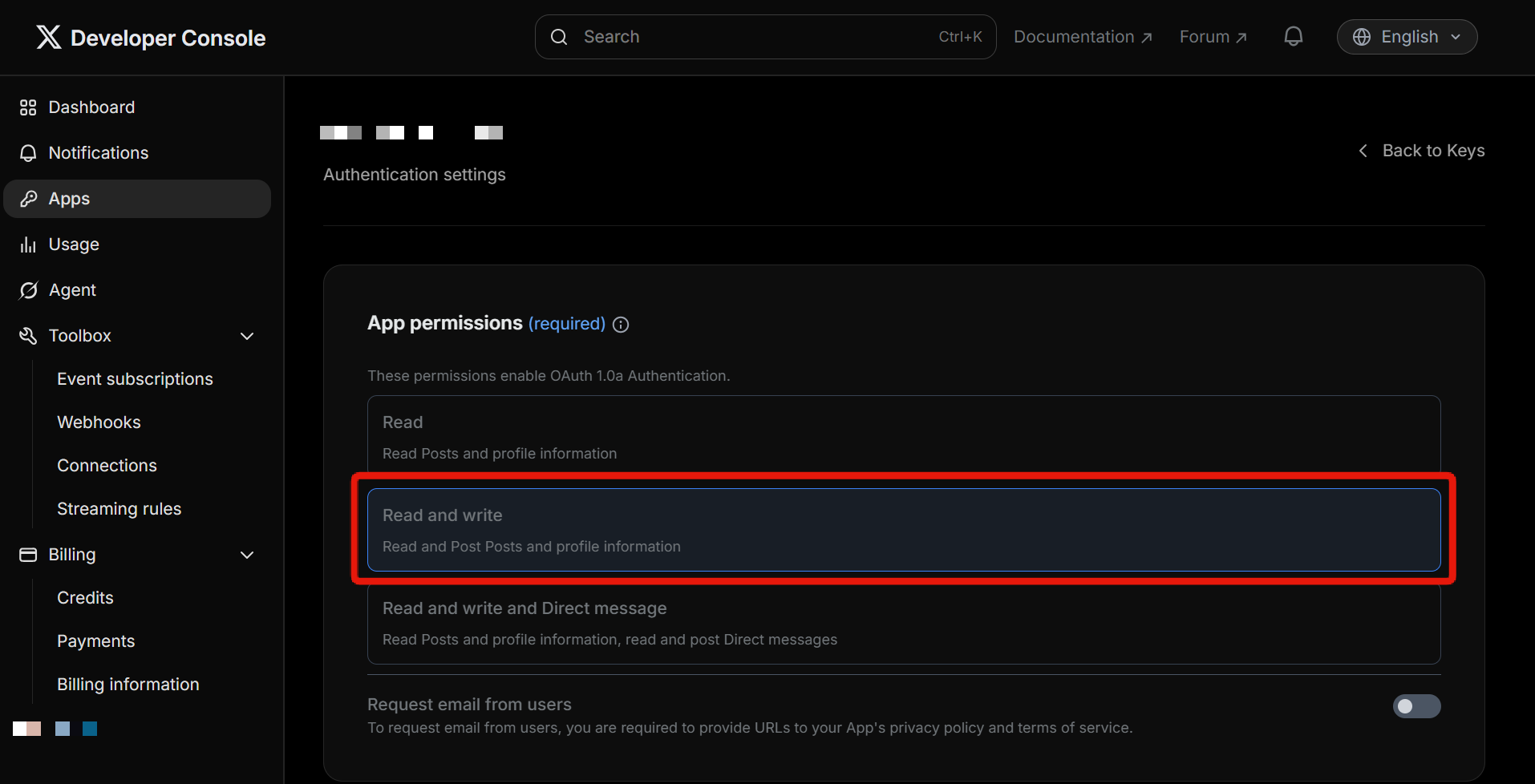Click the info icon next to App permissions

click(x=621, y=325)
